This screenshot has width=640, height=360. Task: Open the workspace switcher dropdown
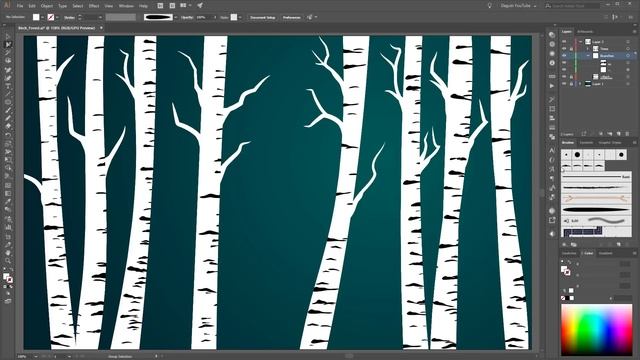pos(518,6)
